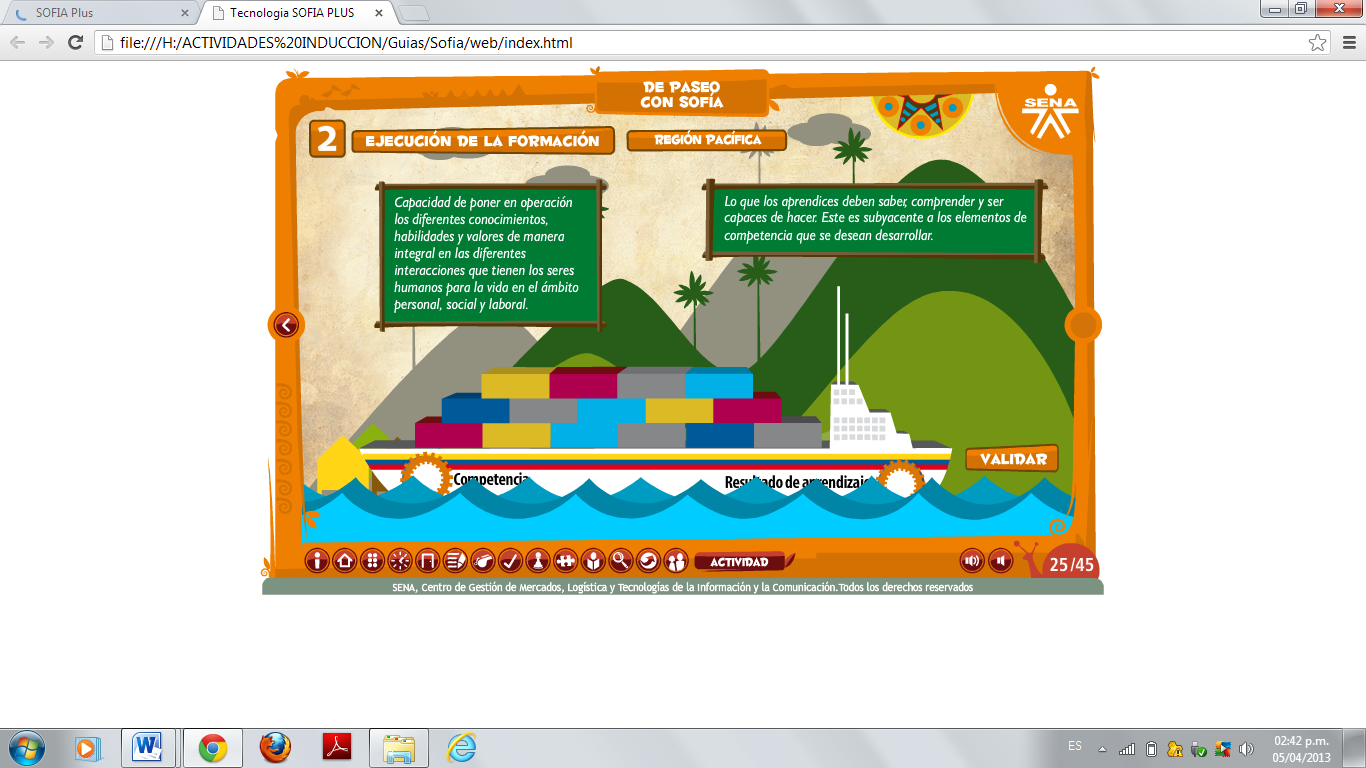Screen dimensions: 1366x768
Task: Click the six-dot grid menu icon
Action: pyautogui.click(x=372, y=561)
